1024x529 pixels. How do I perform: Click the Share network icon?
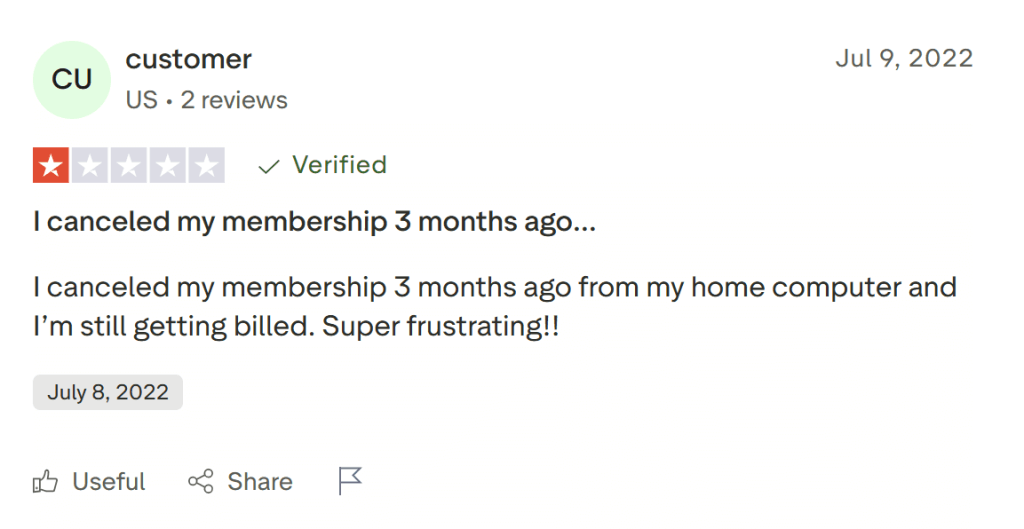pyautogui.click(x=201, y=482)
